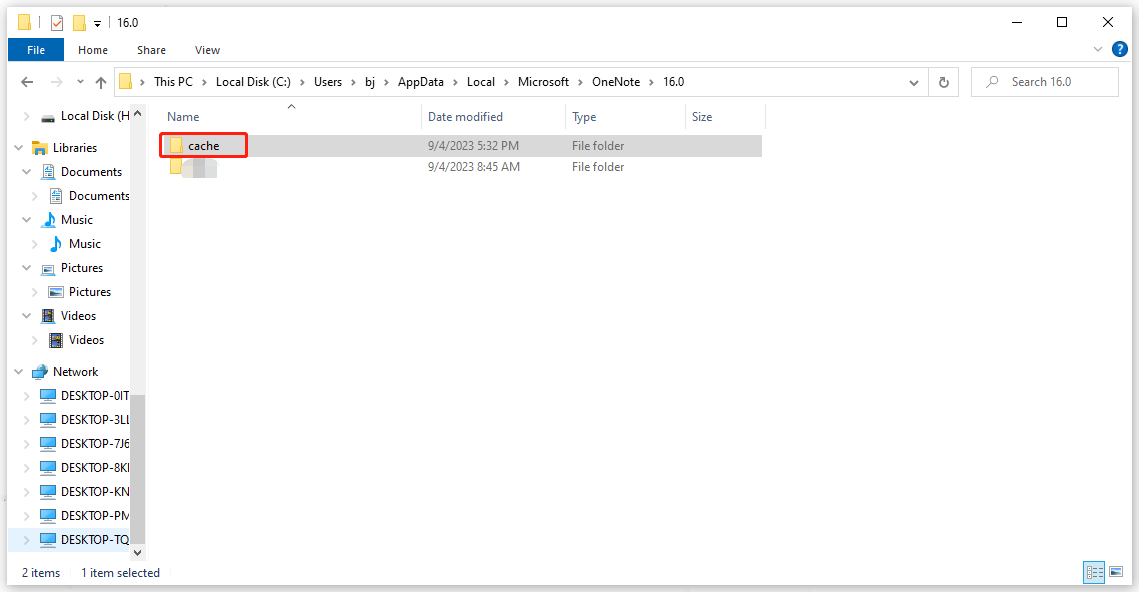The image size is (1139, 592).
Task: Collapse the Documents library node
Action: tap(27, 172)
